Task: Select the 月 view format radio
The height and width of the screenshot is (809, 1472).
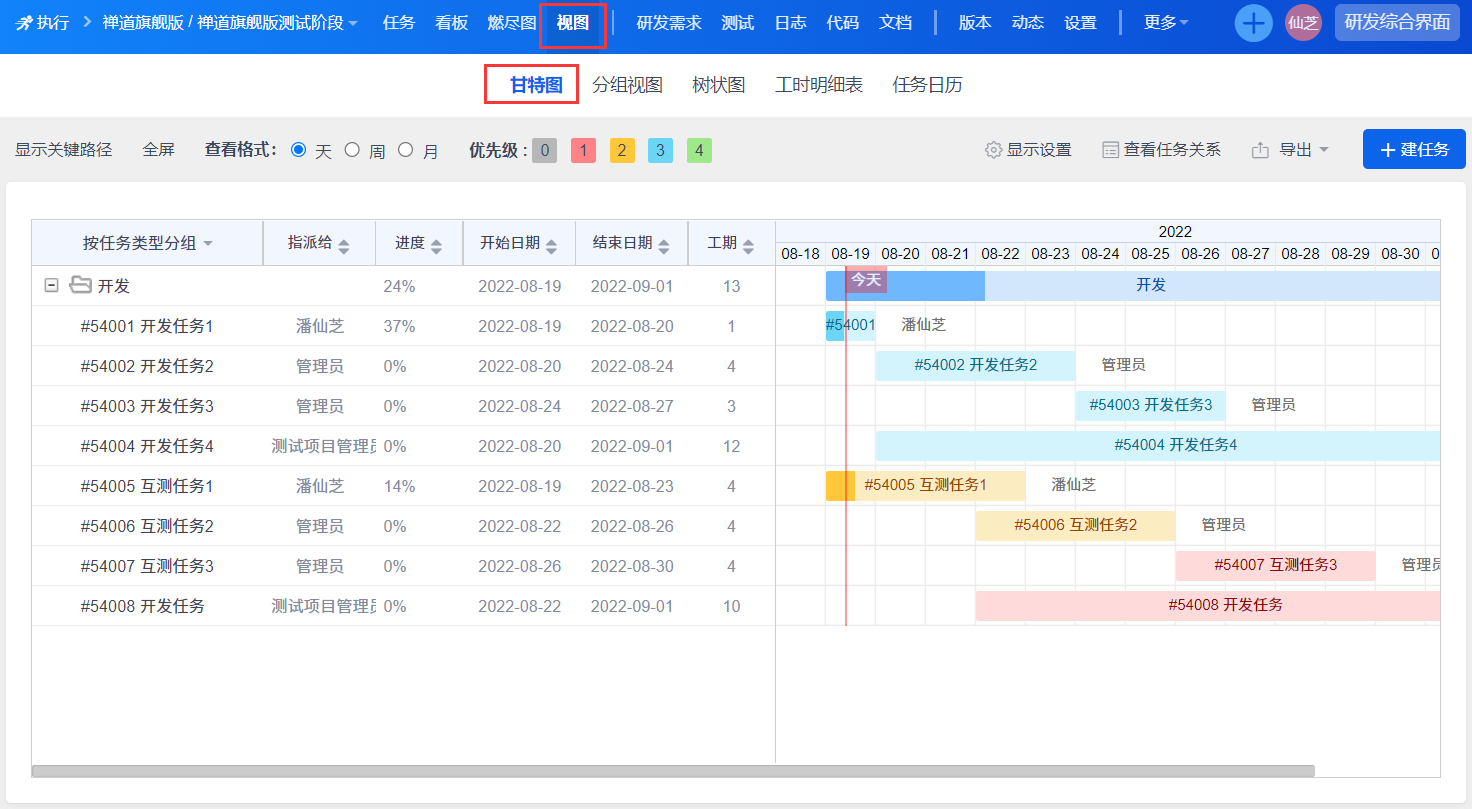Action: tap(405, 150)
